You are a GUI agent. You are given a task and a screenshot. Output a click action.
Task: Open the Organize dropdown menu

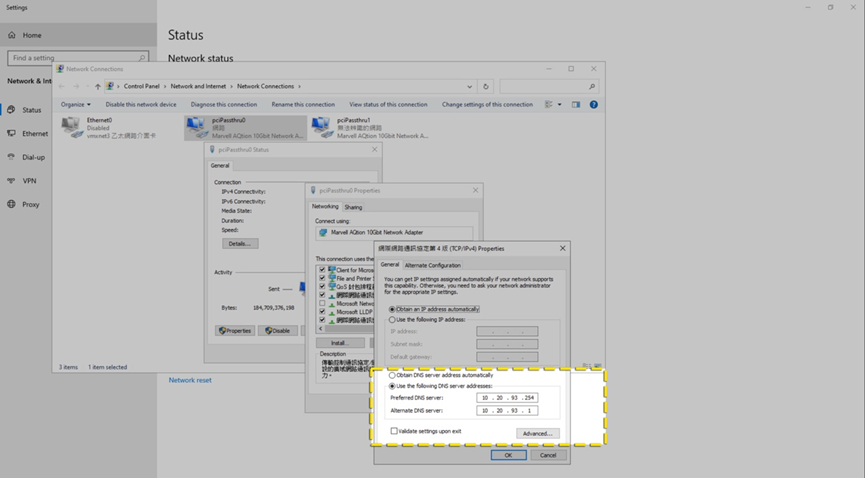(x=75, y=104)
